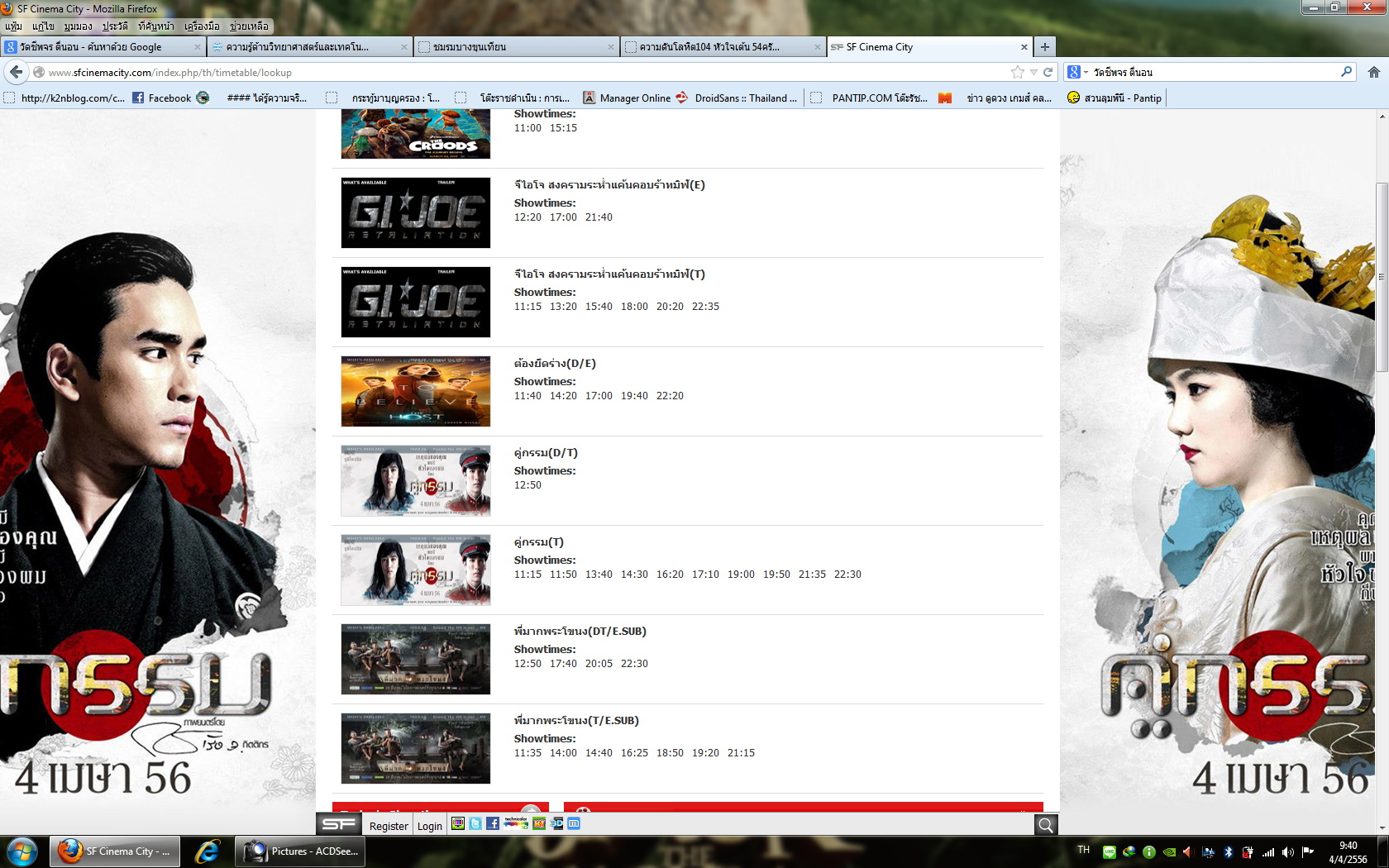Screen dimensions: 1389x868
Task: Click the 3D icon in the SF toolbar
Action: 557,823
